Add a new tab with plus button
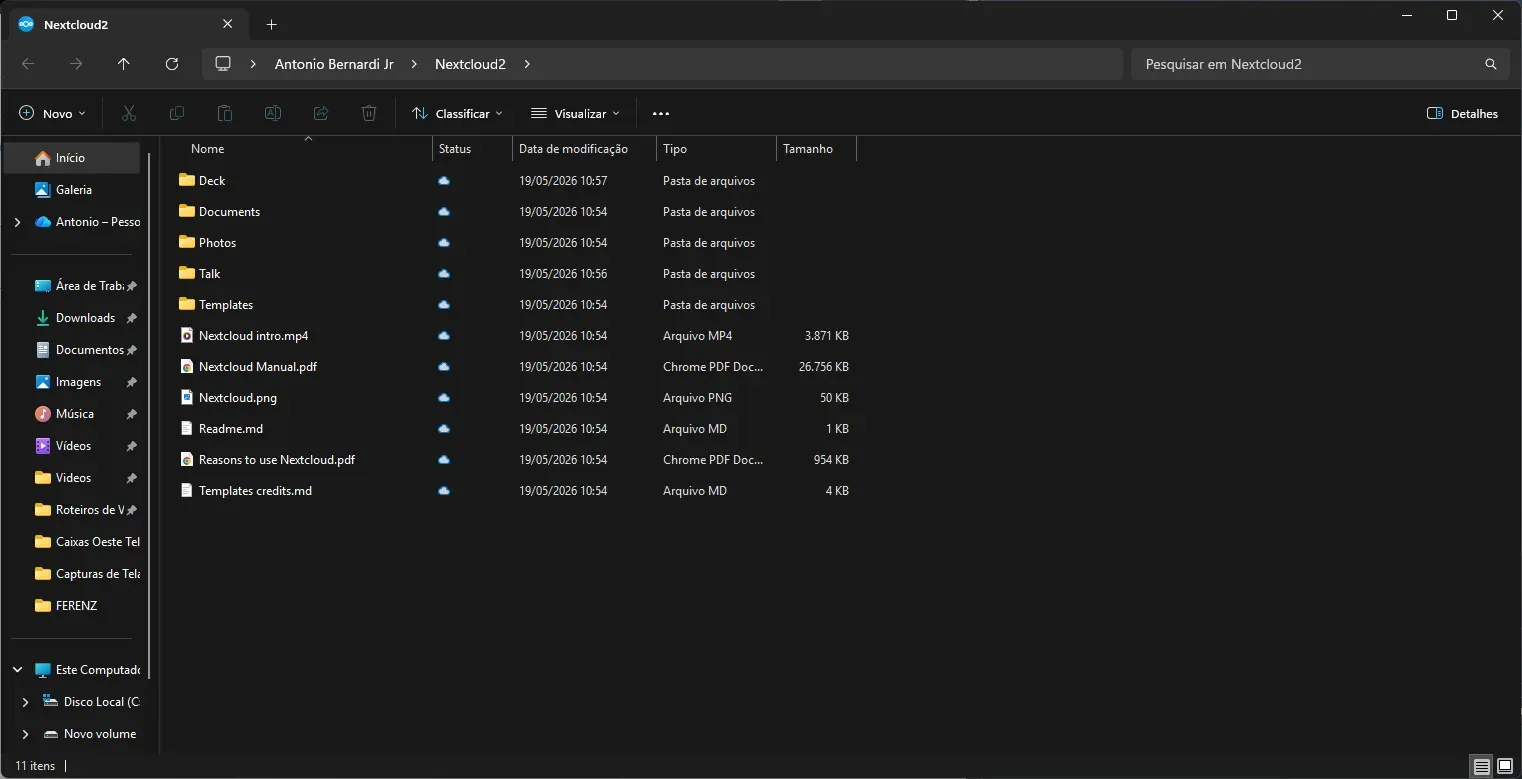This screenshot has width=1522, height=779. [271, 24]
